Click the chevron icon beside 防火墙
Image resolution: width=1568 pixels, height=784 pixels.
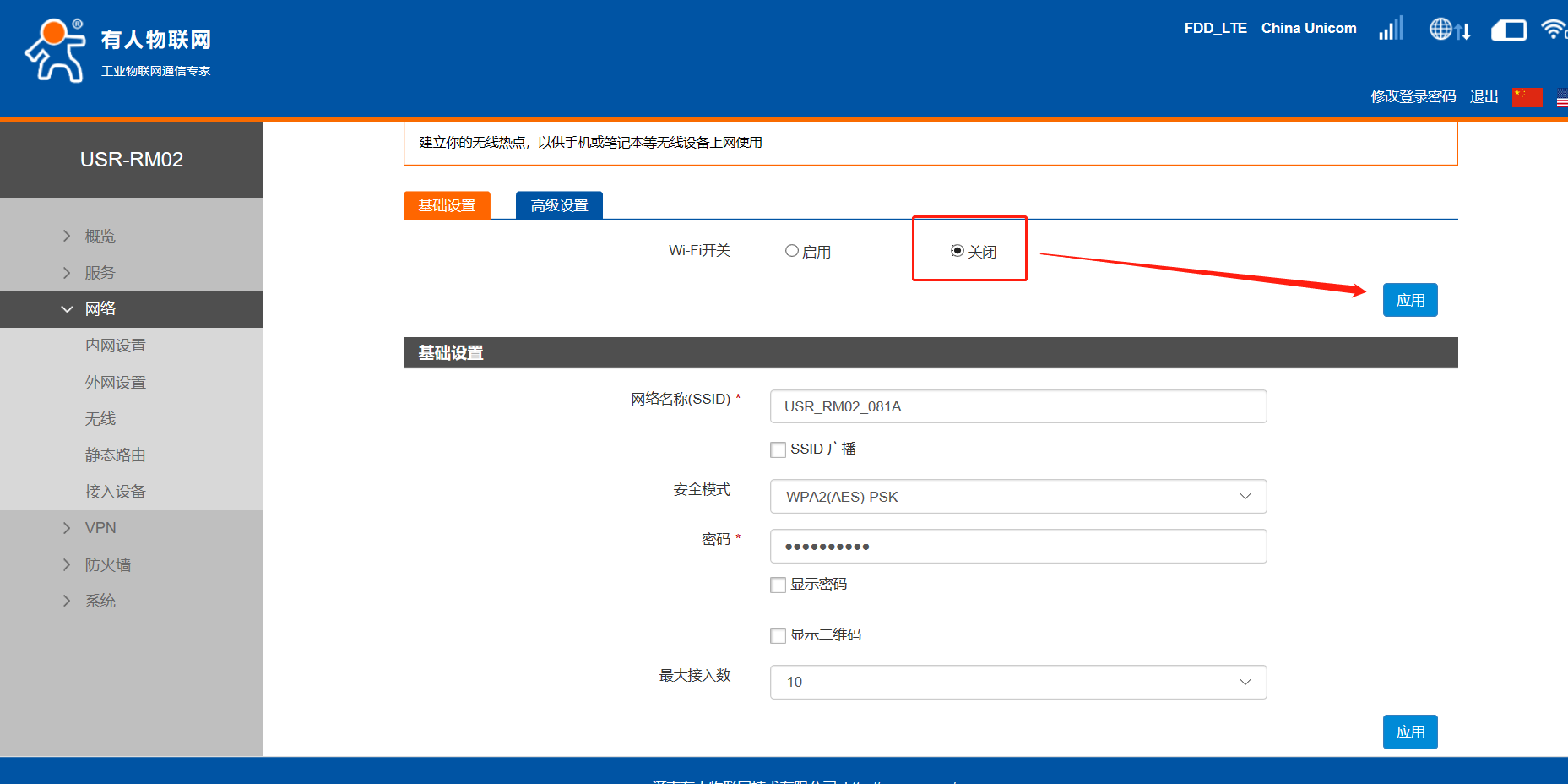[67, 564]
